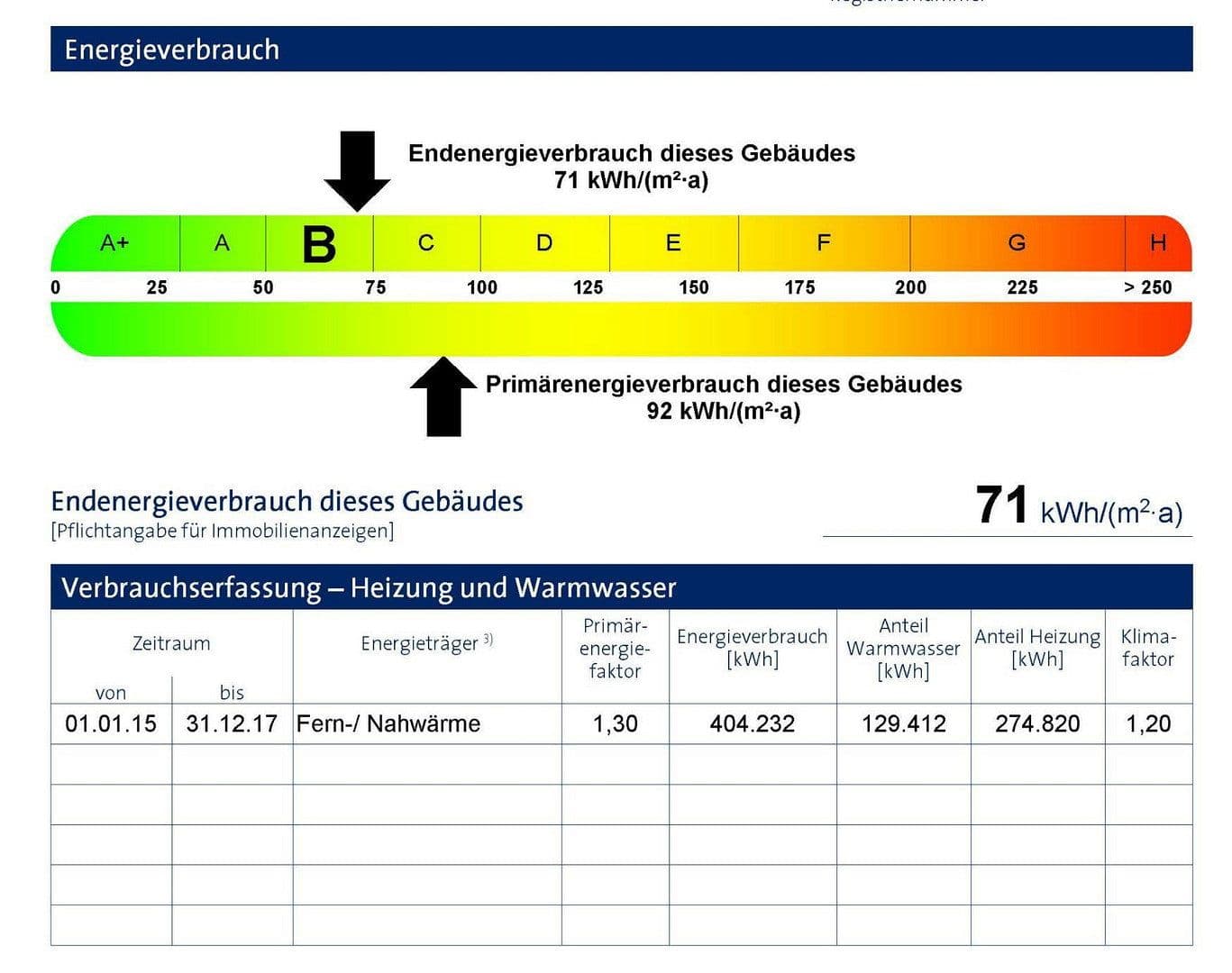Select the A+ energy class segment
This screenshot has height=973, width=1232.
point(115,243)
